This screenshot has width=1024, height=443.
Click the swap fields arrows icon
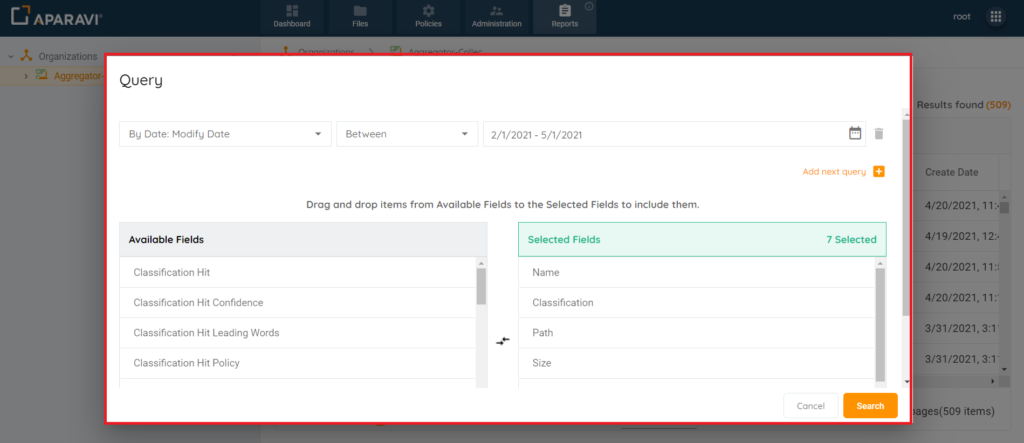tap(502, 341)
